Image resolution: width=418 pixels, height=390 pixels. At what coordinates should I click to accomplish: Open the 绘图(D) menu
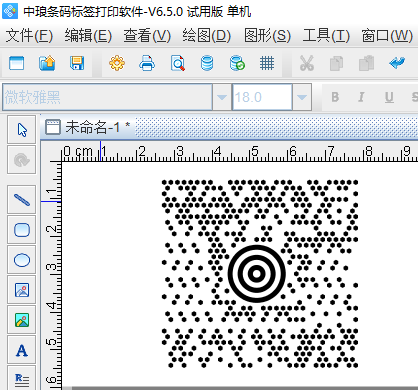coord(206,35)
